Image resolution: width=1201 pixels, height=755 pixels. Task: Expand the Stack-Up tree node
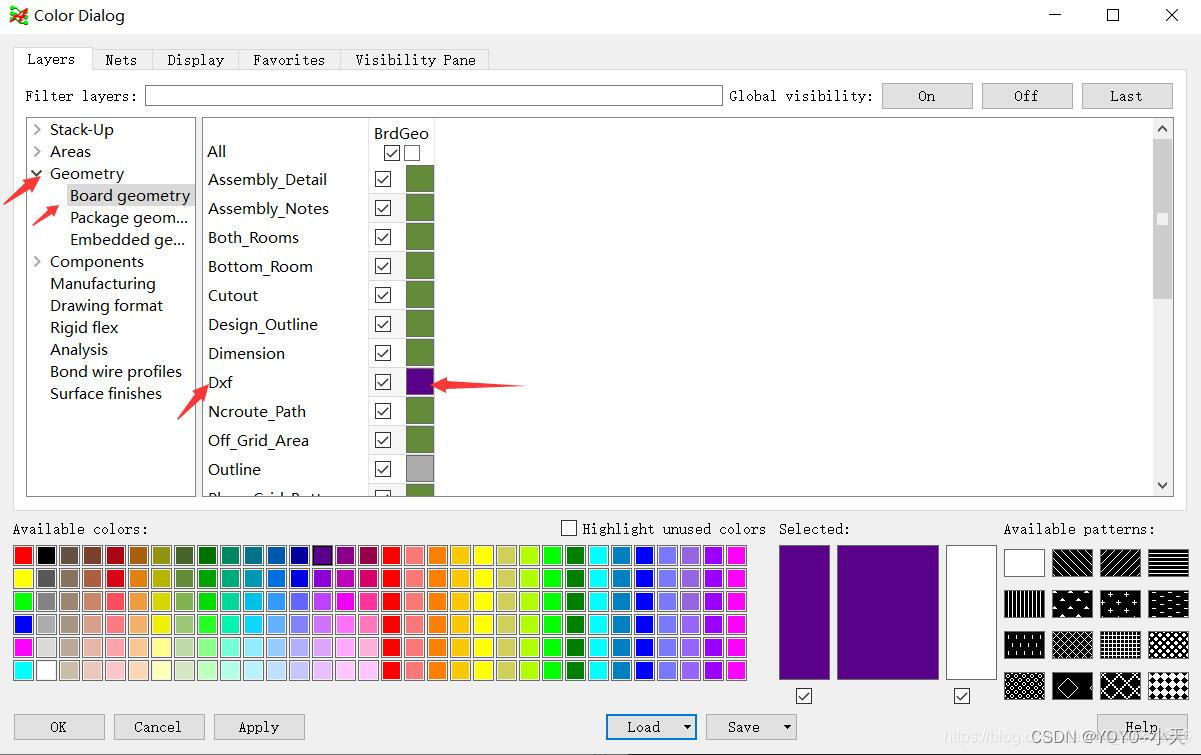(x=37, y=130)
